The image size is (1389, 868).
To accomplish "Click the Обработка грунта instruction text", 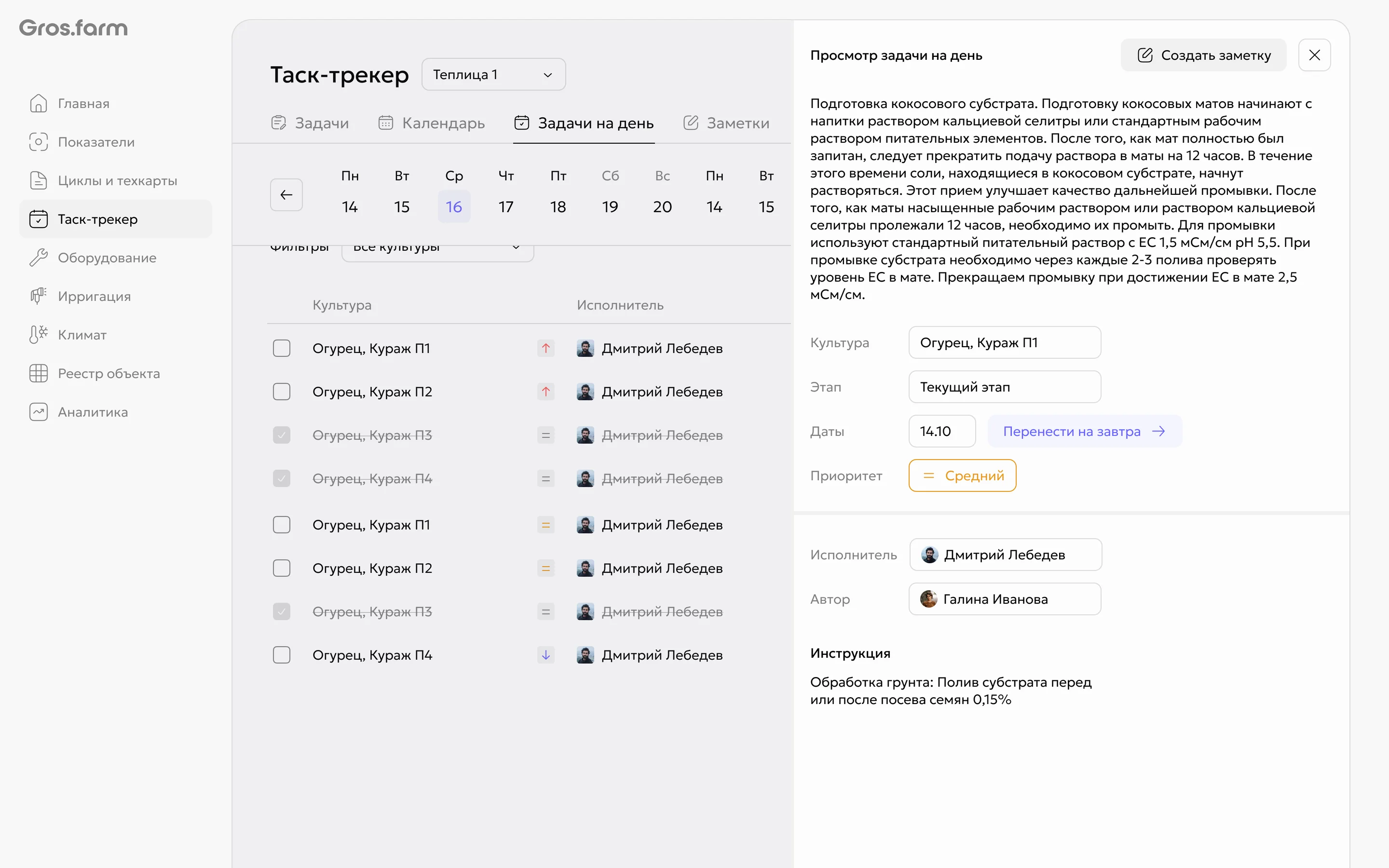I will click(951, 691).
